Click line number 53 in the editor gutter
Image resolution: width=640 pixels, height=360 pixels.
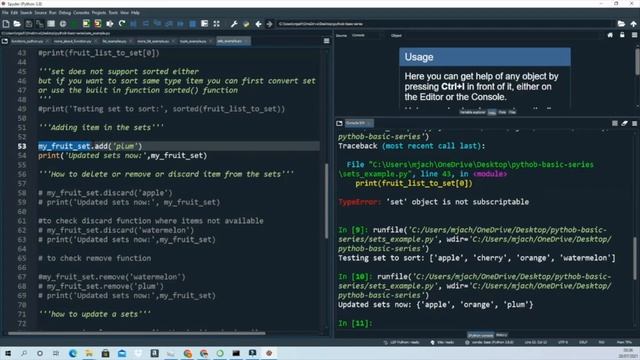coord(22,146)
